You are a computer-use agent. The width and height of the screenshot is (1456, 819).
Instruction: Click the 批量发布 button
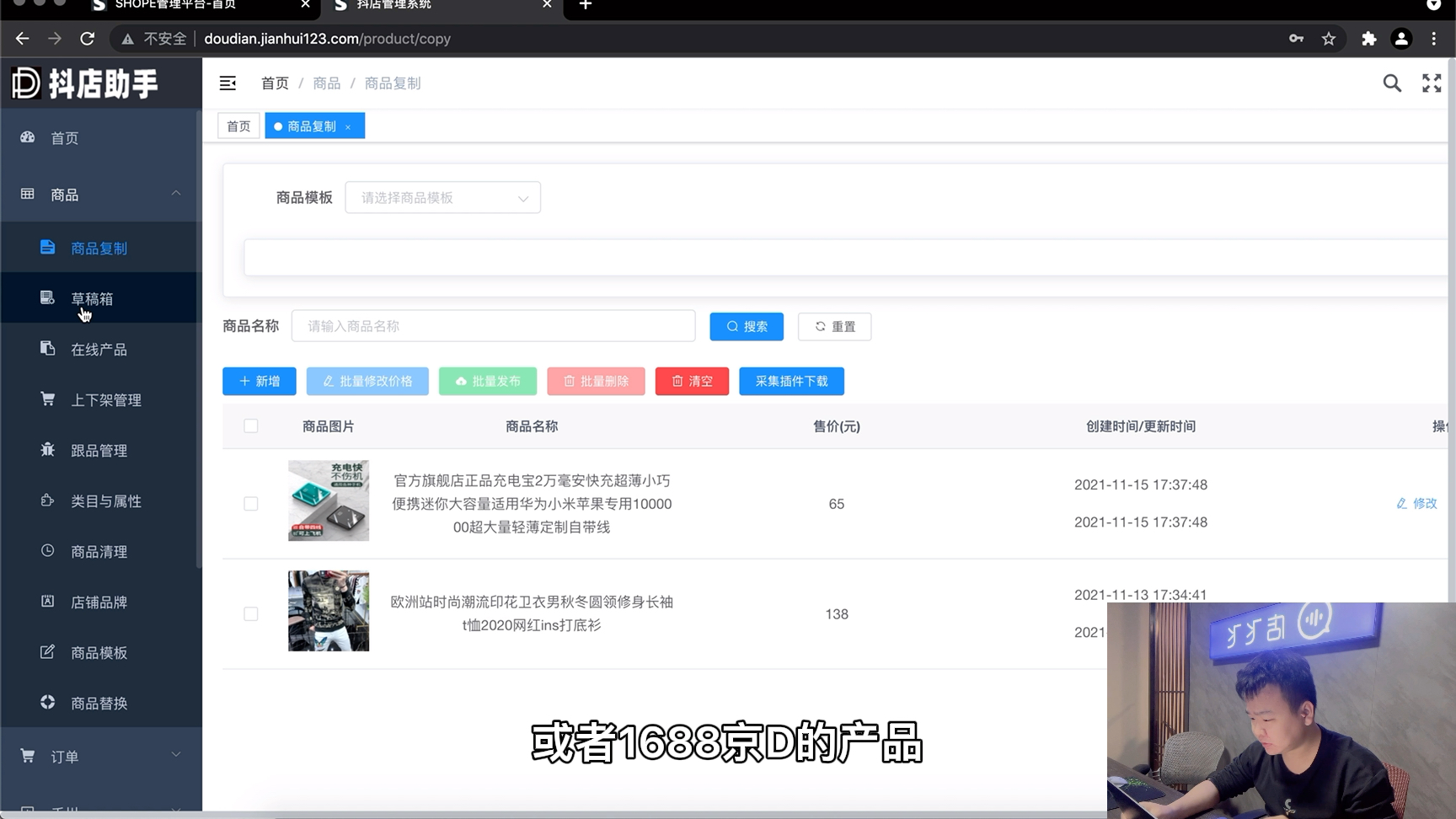(x=488, y=381)
